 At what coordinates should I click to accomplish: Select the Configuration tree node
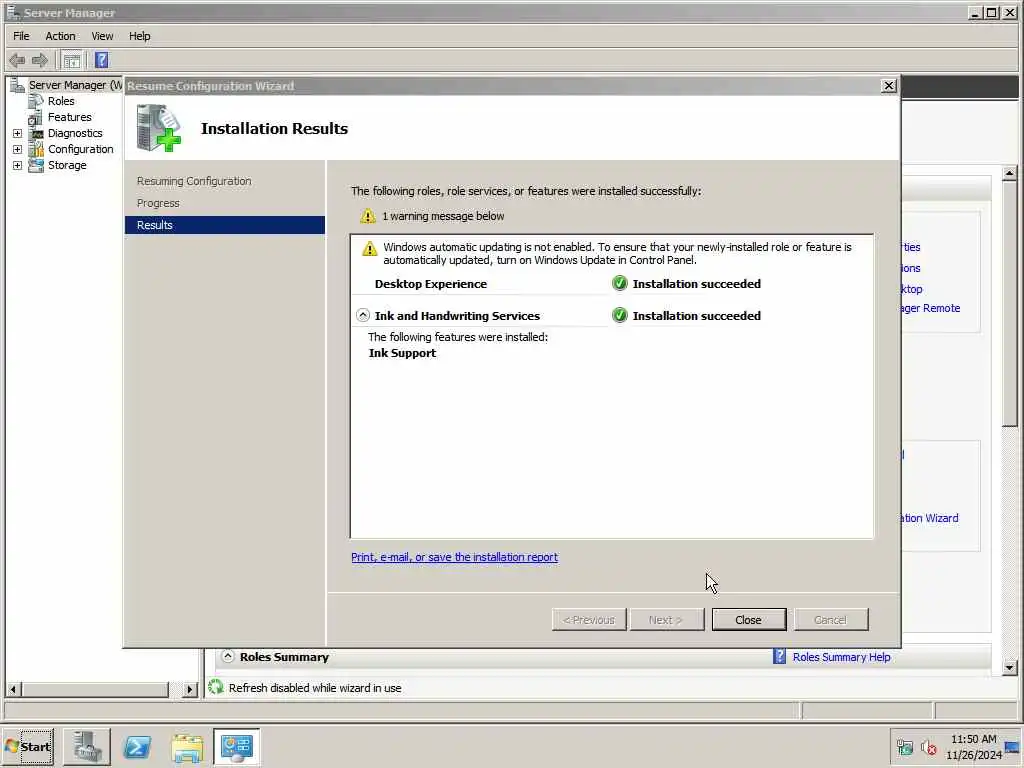(80, 149)
